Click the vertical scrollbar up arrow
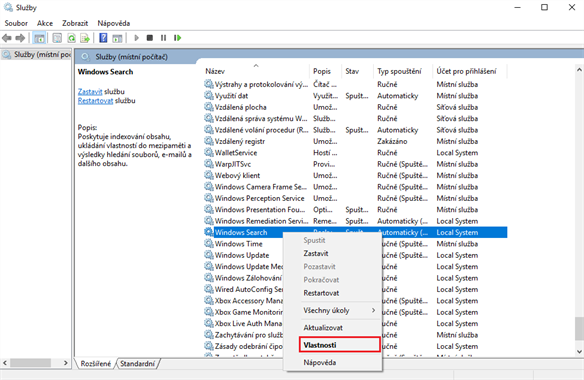 (579, 69)
